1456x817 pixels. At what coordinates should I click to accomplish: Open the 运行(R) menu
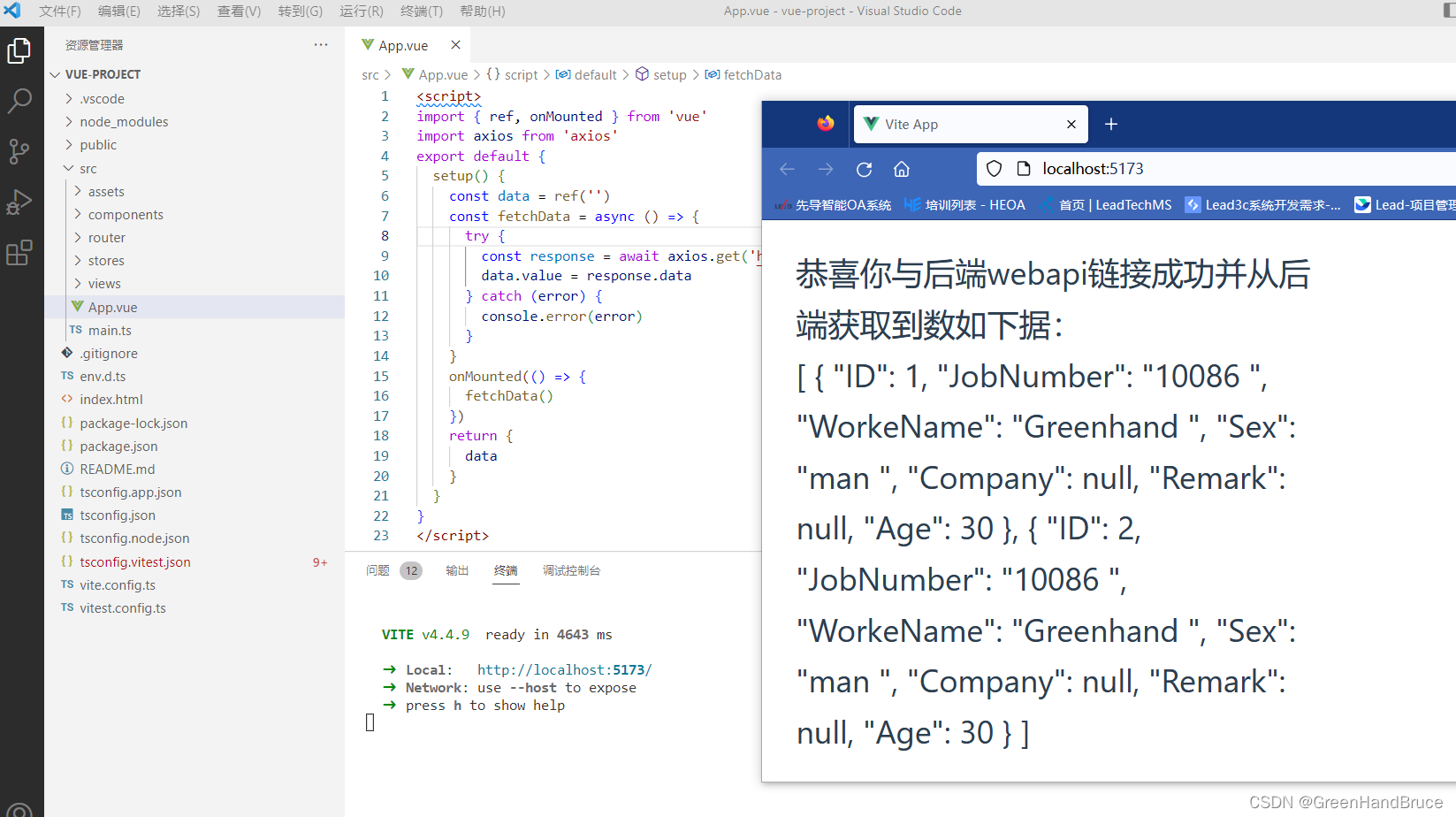[362, 11]
